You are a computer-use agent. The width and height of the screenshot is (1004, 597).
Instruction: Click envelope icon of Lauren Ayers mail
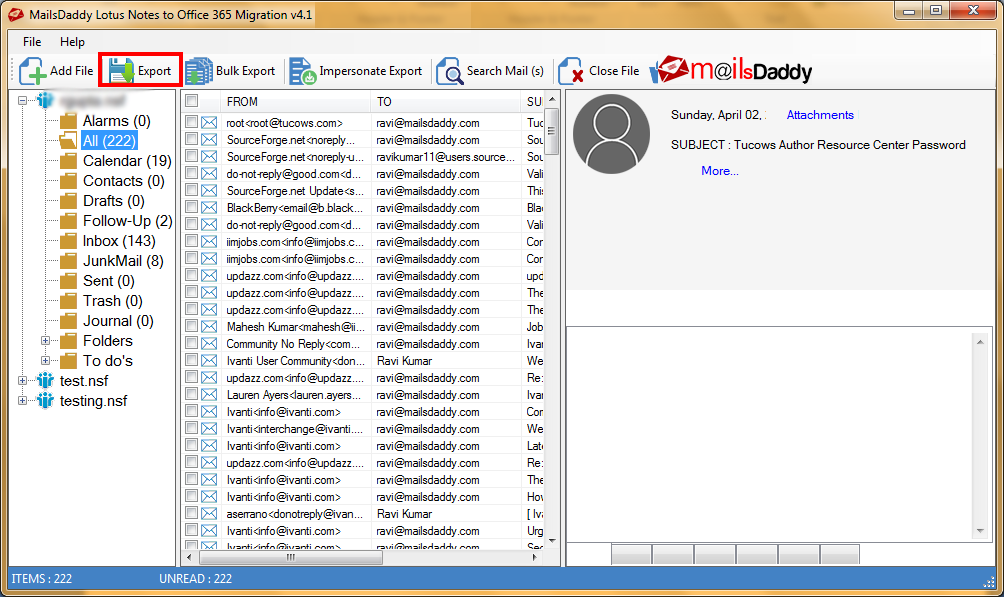click(x=209, y=395)
